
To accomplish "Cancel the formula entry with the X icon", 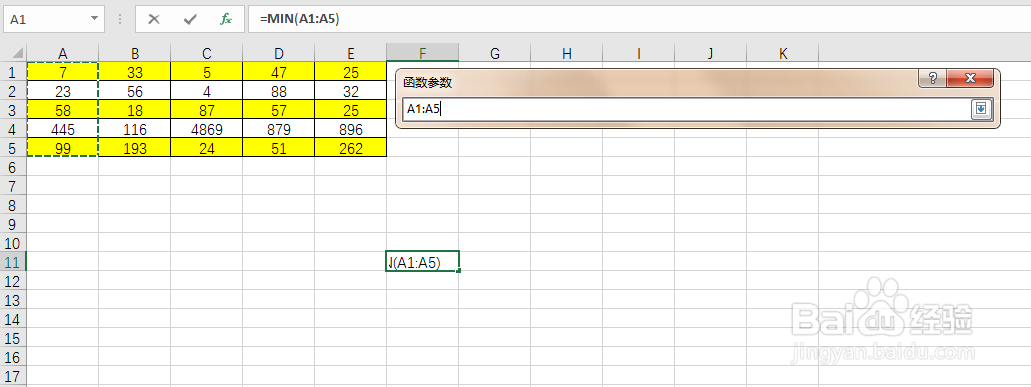I will (x=154, y=20).
